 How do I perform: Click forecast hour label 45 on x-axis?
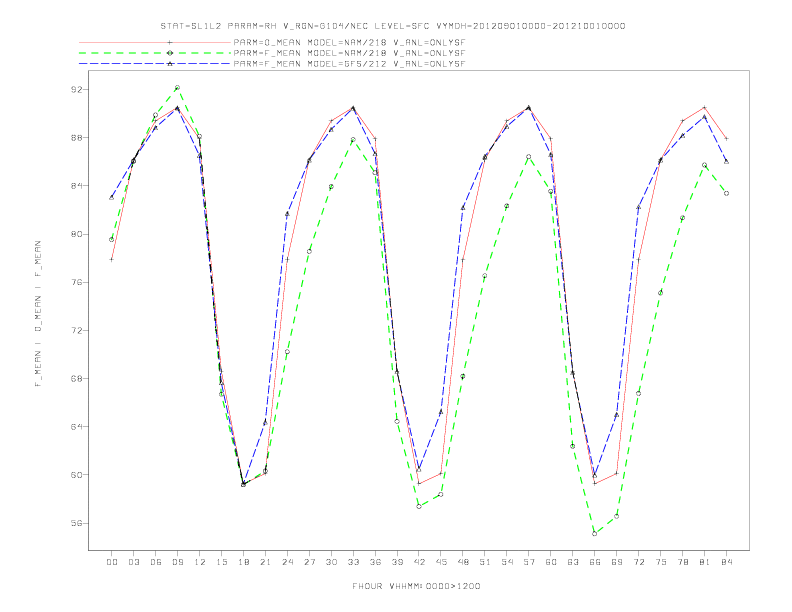[x=441, y=562]
